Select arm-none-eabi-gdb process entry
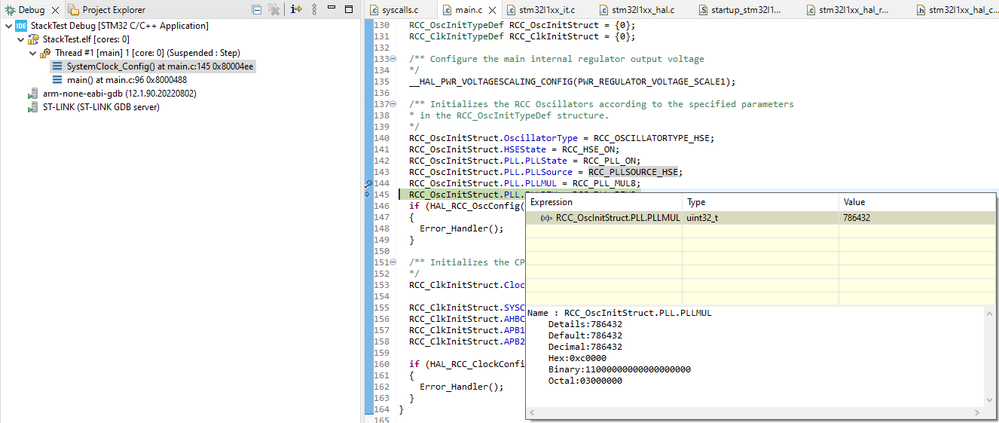 click(119, 93)
